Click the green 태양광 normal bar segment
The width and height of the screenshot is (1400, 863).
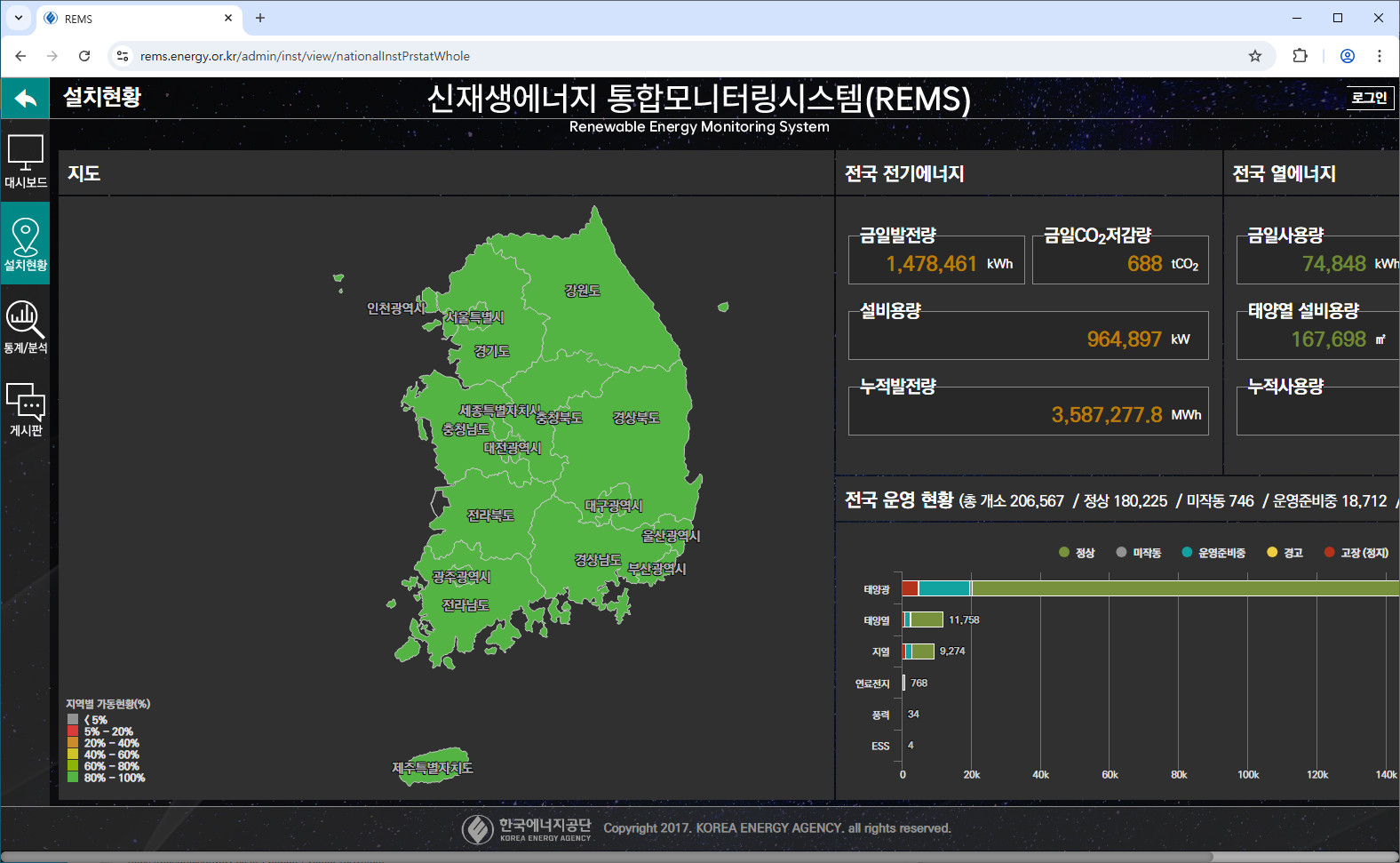tap(1186, 588)
